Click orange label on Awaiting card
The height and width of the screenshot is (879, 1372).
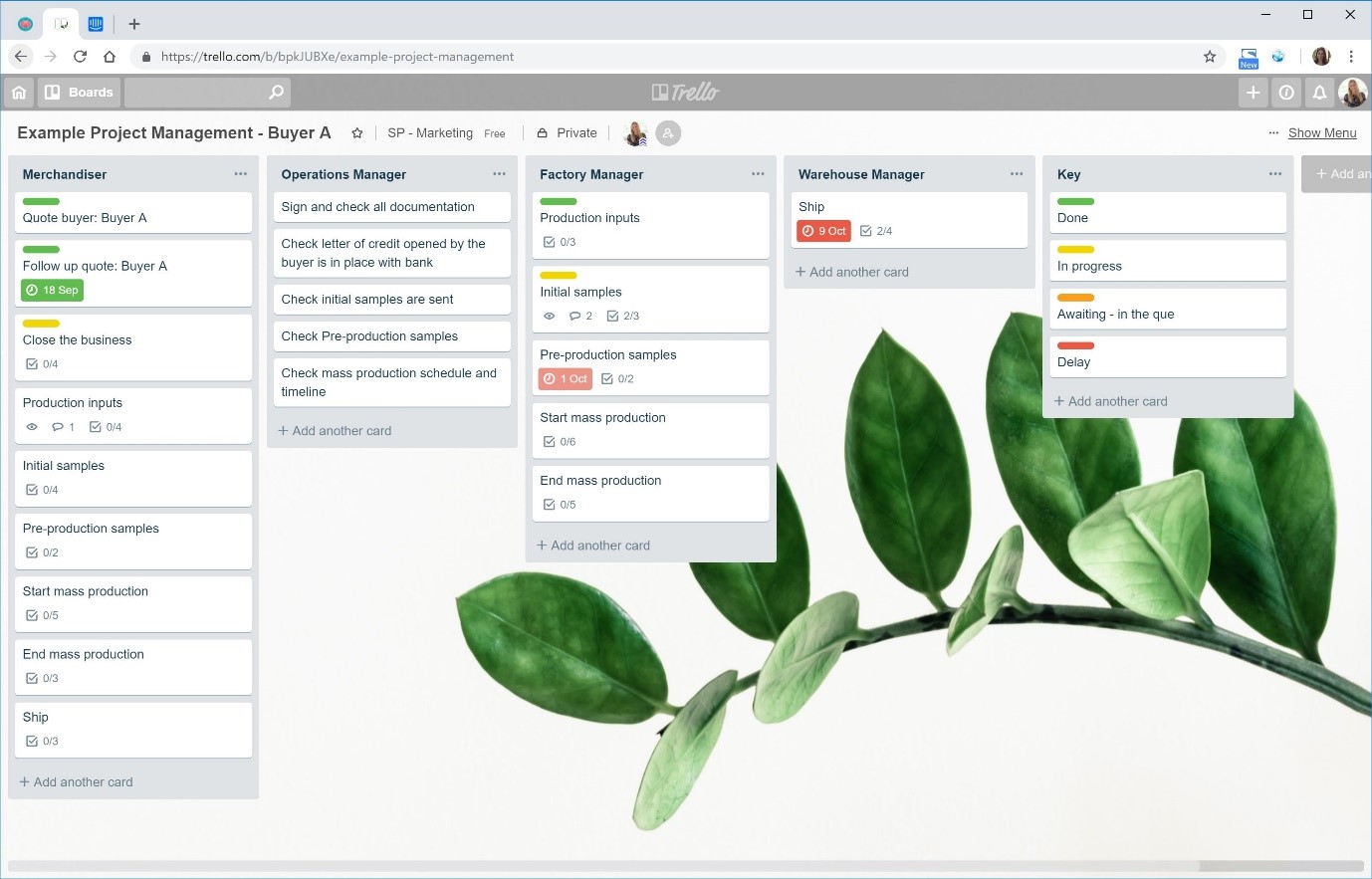[x=1075, y=298]
